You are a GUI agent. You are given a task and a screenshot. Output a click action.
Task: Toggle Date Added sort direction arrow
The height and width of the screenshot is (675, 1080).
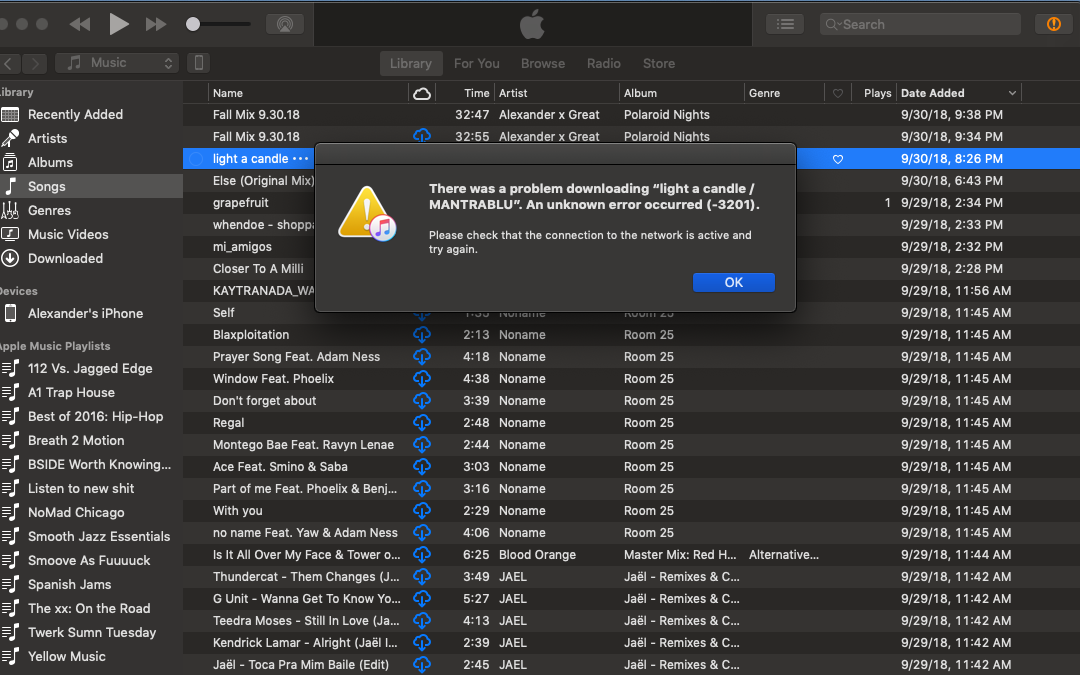[1012, 93]
